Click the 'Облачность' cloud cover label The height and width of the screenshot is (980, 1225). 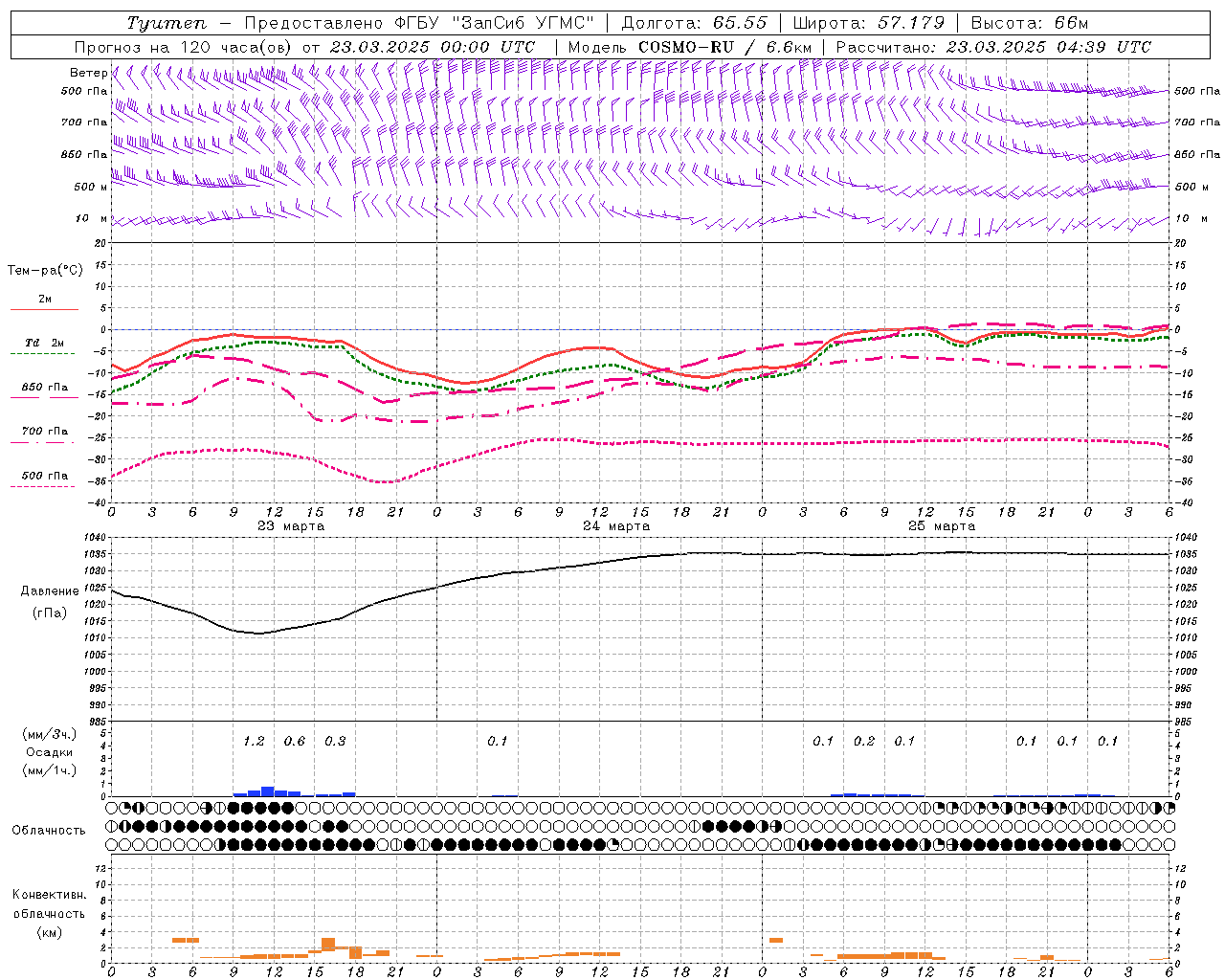click(49, 831)
